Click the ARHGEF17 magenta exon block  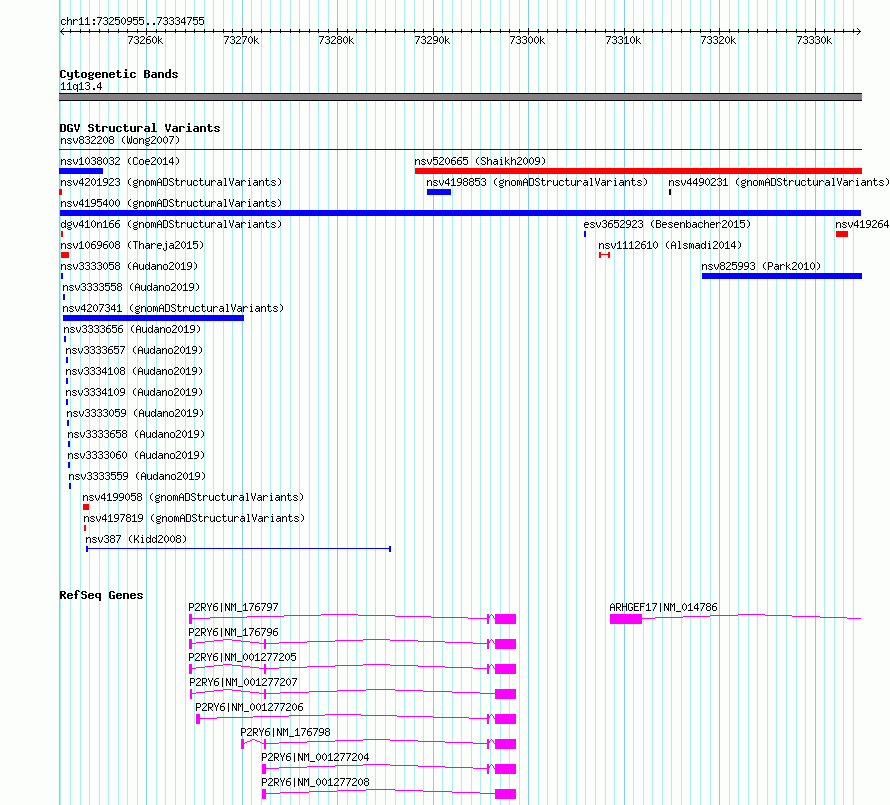point(626,619)
